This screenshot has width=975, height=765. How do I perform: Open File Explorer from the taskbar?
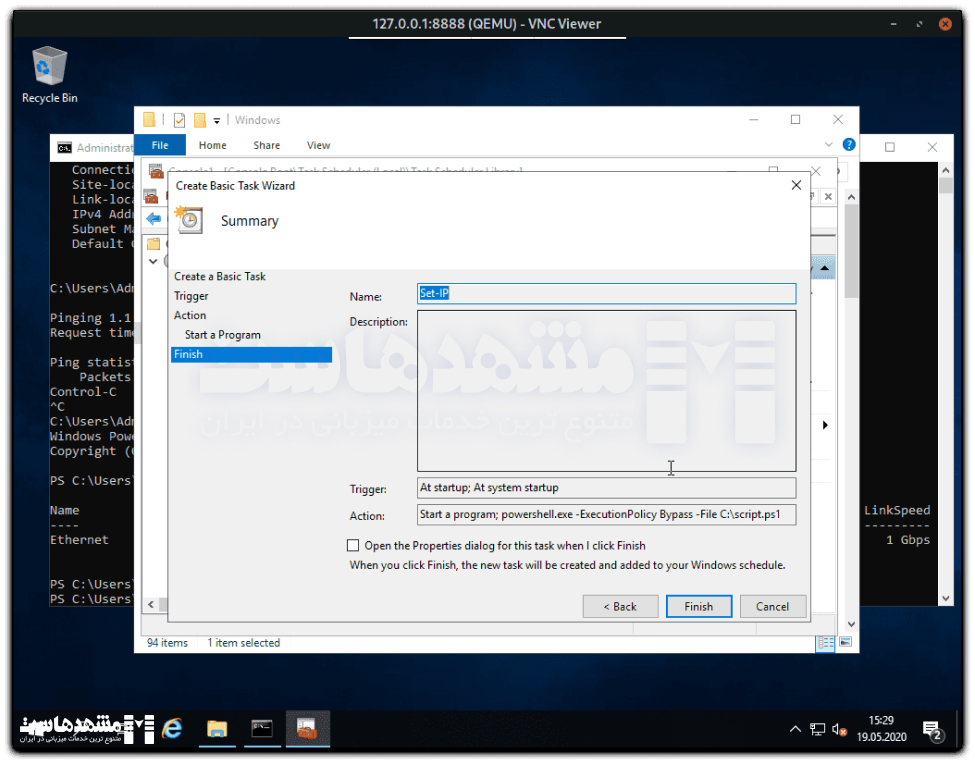(x=217, y=729)
